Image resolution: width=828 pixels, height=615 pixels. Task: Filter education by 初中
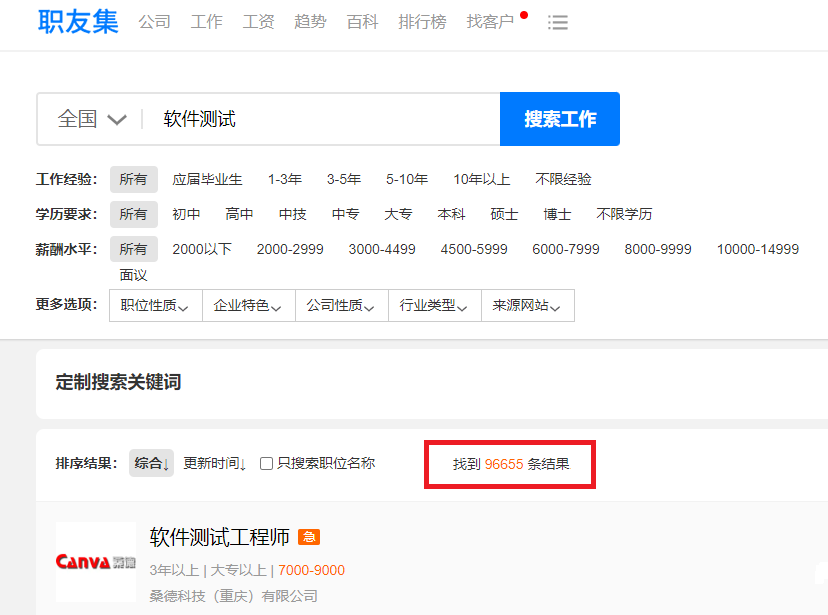(186, 214)
